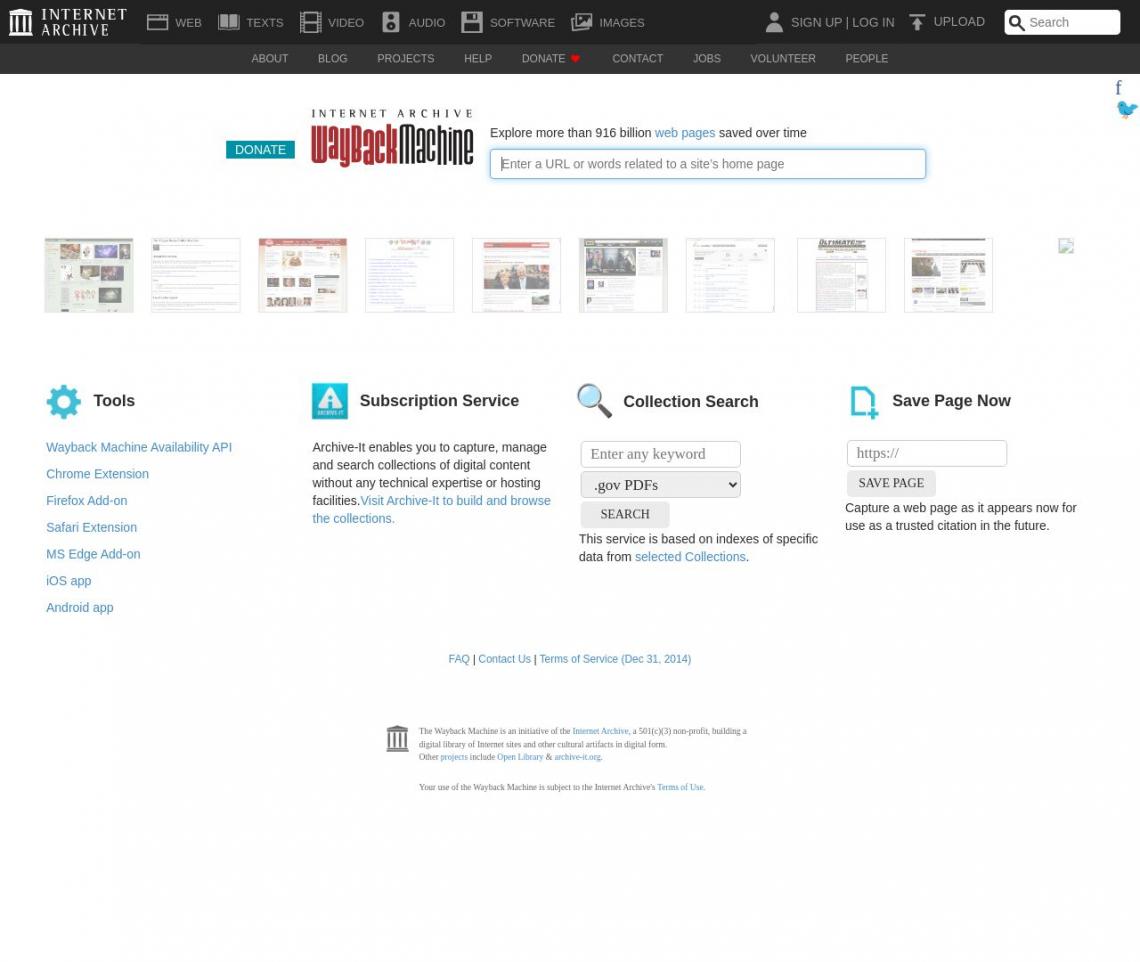
Task: Open the Software floppy icon
Action: [x=472, y=23]
